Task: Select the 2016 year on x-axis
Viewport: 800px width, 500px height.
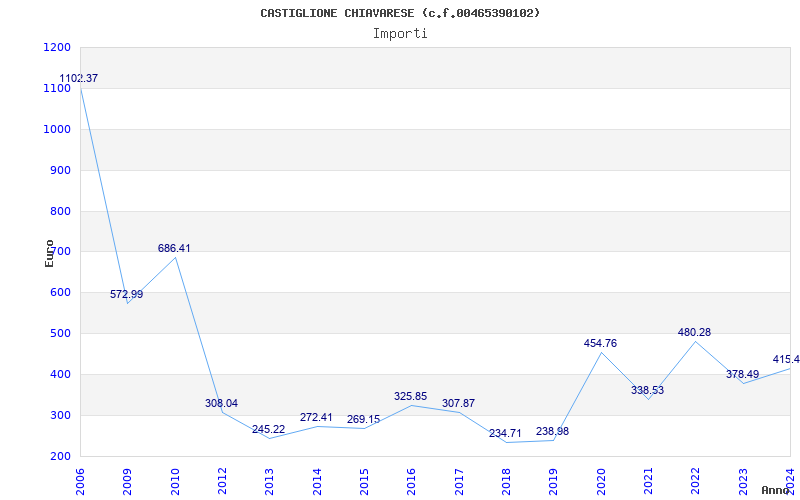Action: tap(412, 482)
